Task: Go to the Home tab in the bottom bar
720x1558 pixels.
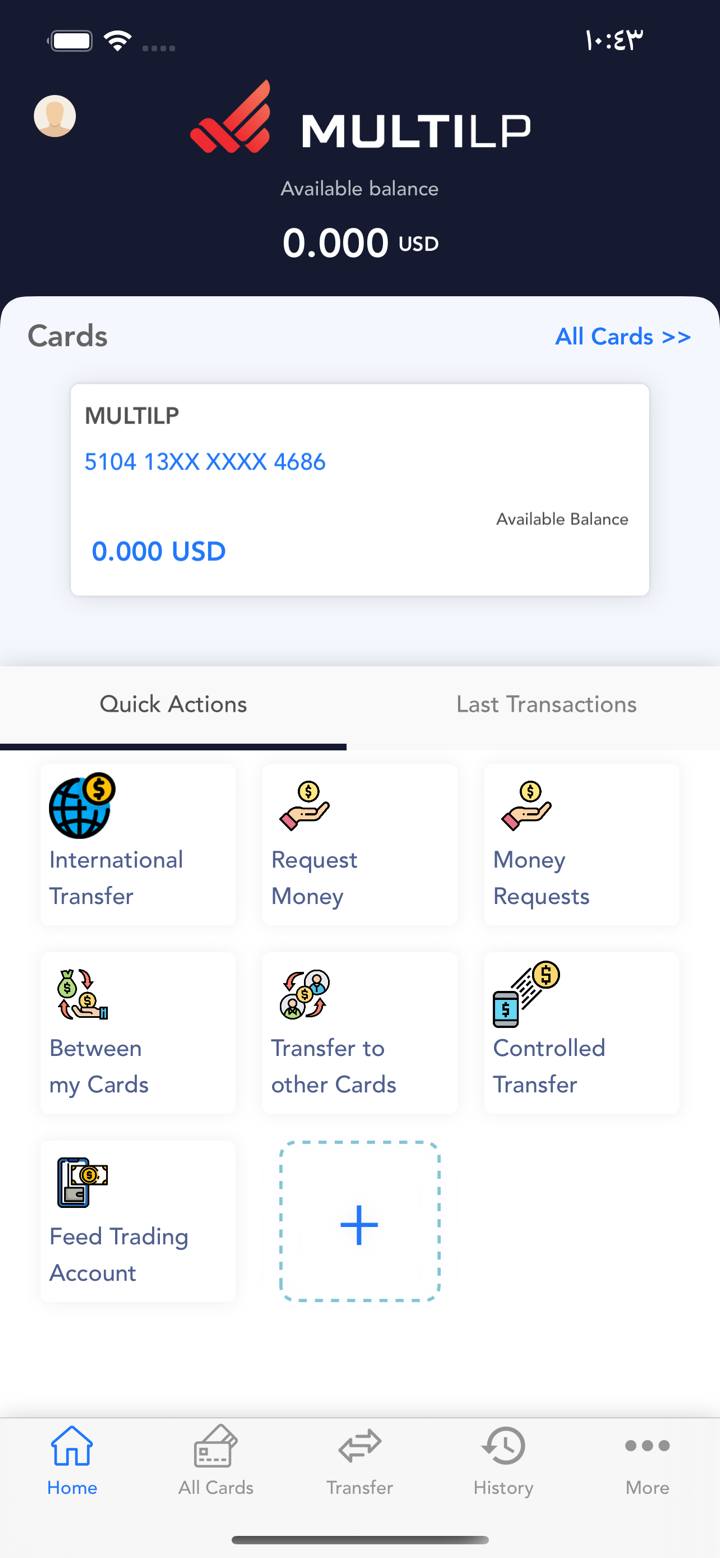Action: tap(72, 1460)
